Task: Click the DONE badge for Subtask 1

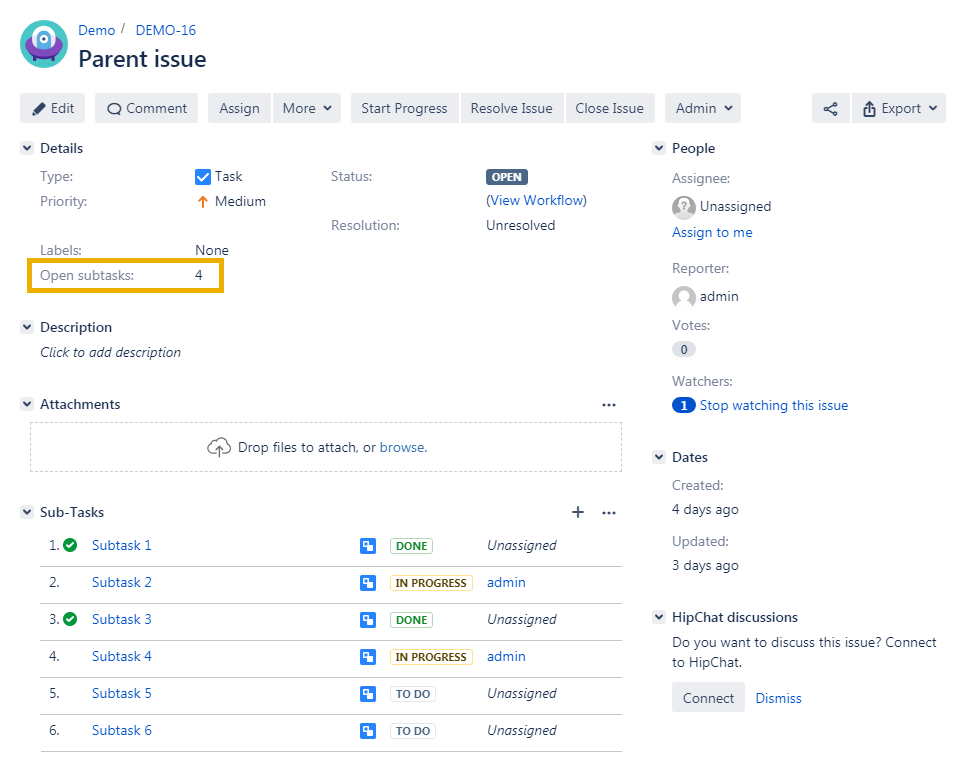Action: coord(412,546)
